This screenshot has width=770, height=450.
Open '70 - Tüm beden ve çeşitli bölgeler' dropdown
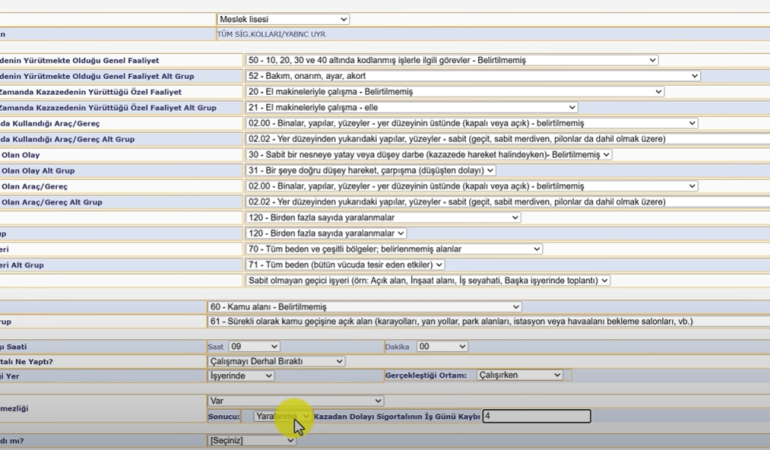394,249
